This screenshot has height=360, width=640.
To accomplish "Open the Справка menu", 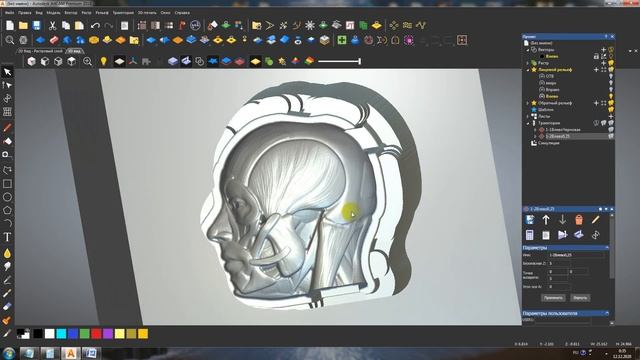I will click(x=182, y=13).
